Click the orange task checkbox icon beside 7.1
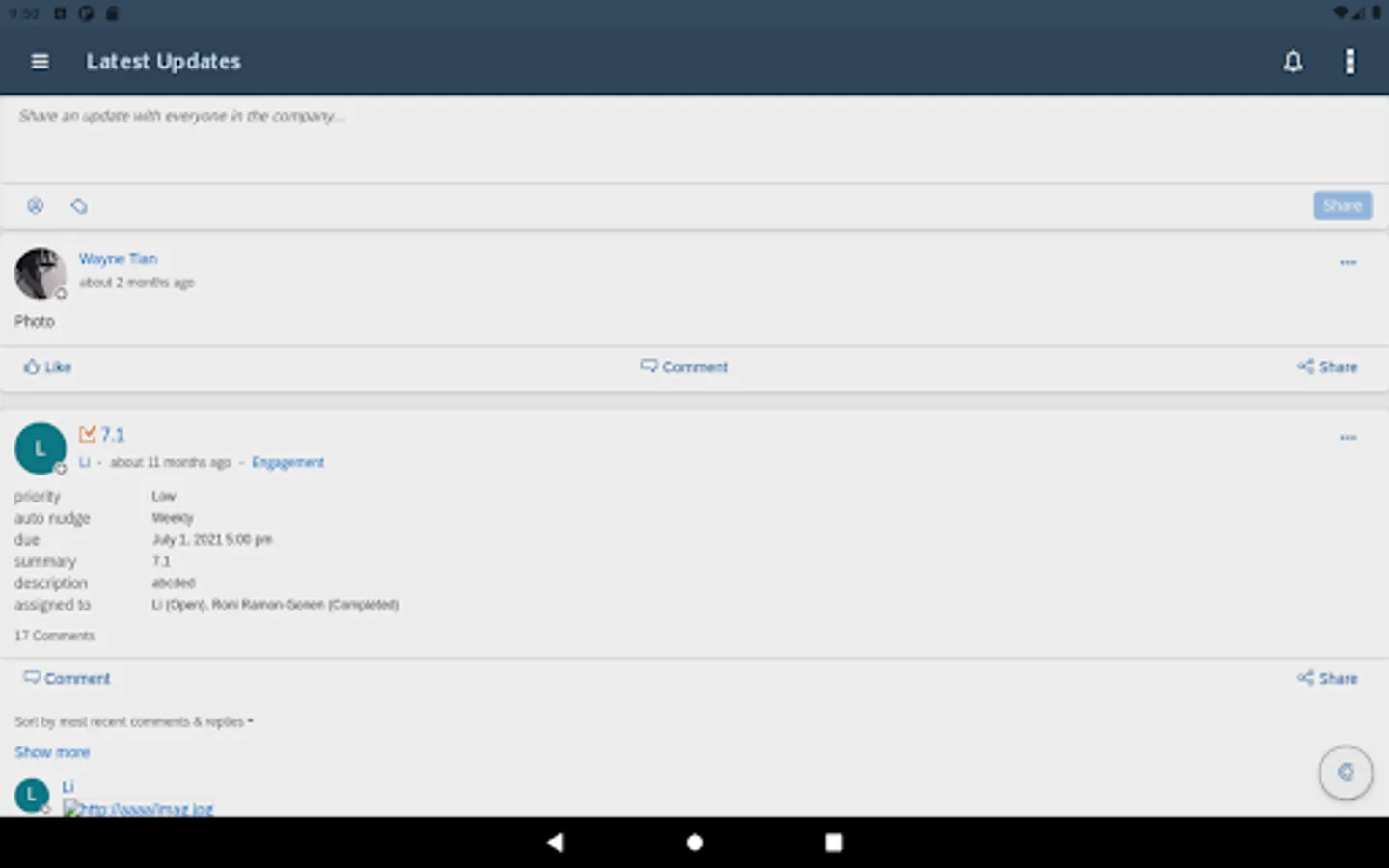Screen dimensions: 1389x868 (x=87, y=434)
